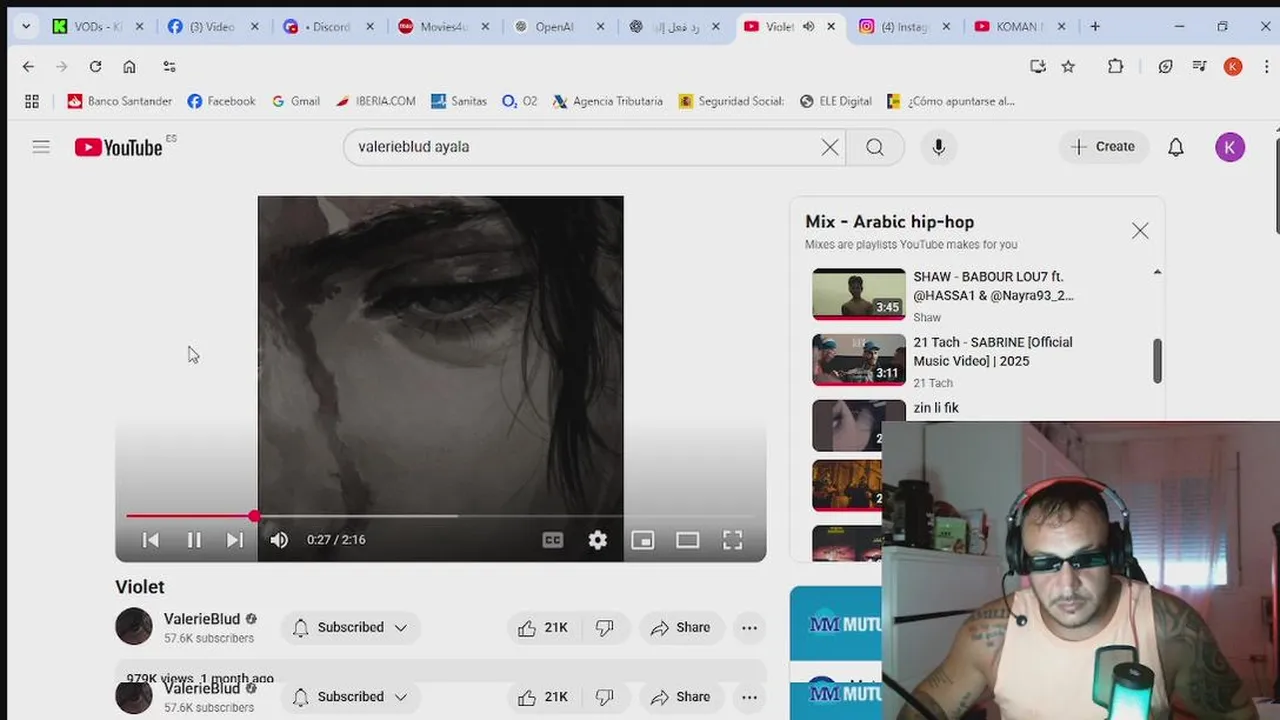1280x720 pixels.
Task: Go to the YouTube home logo
Action: 118,147
